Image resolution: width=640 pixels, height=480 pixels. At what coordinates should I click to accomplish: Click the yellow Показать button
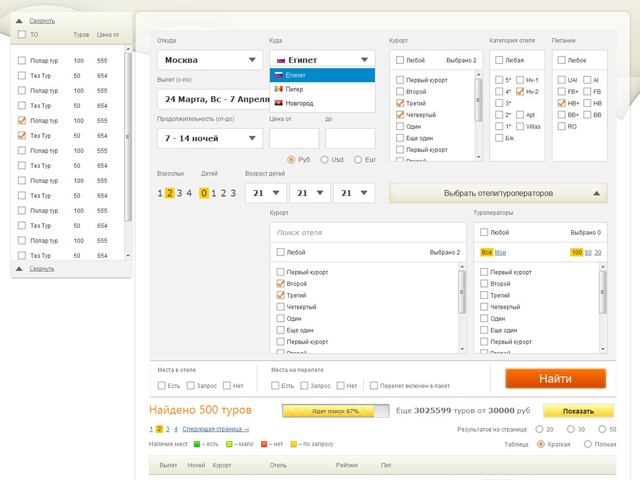tap(578, 411)
